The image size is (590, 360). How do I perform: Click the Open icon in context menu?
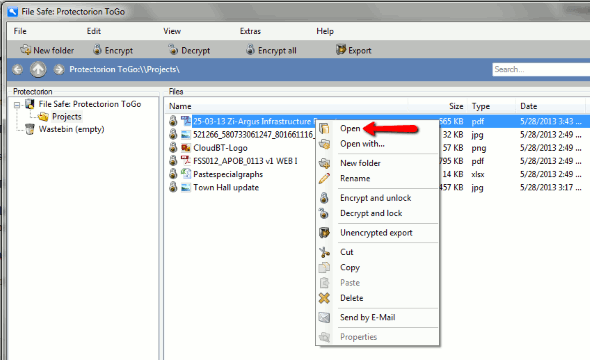pyautogui.click(x=324, y=128)
